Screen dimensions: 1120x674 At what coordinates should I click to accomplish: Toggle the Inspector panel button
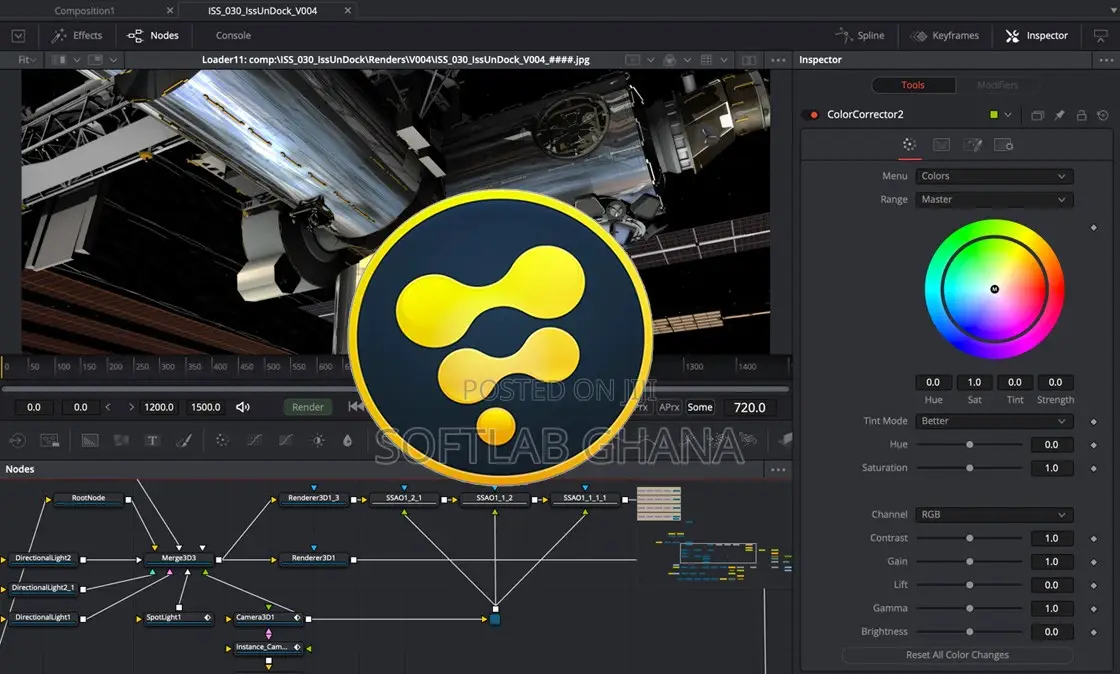point(1036,36)
